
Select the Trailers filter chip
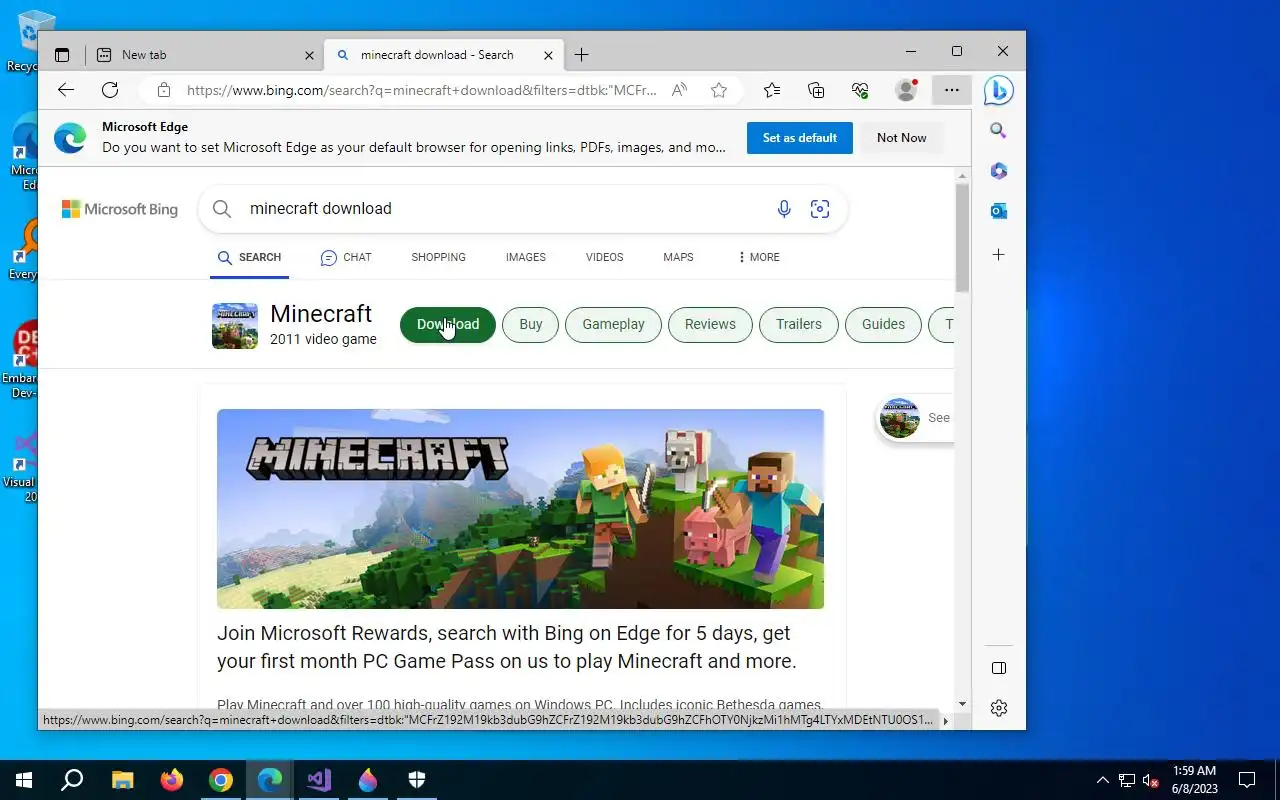[x=799, y=324]
